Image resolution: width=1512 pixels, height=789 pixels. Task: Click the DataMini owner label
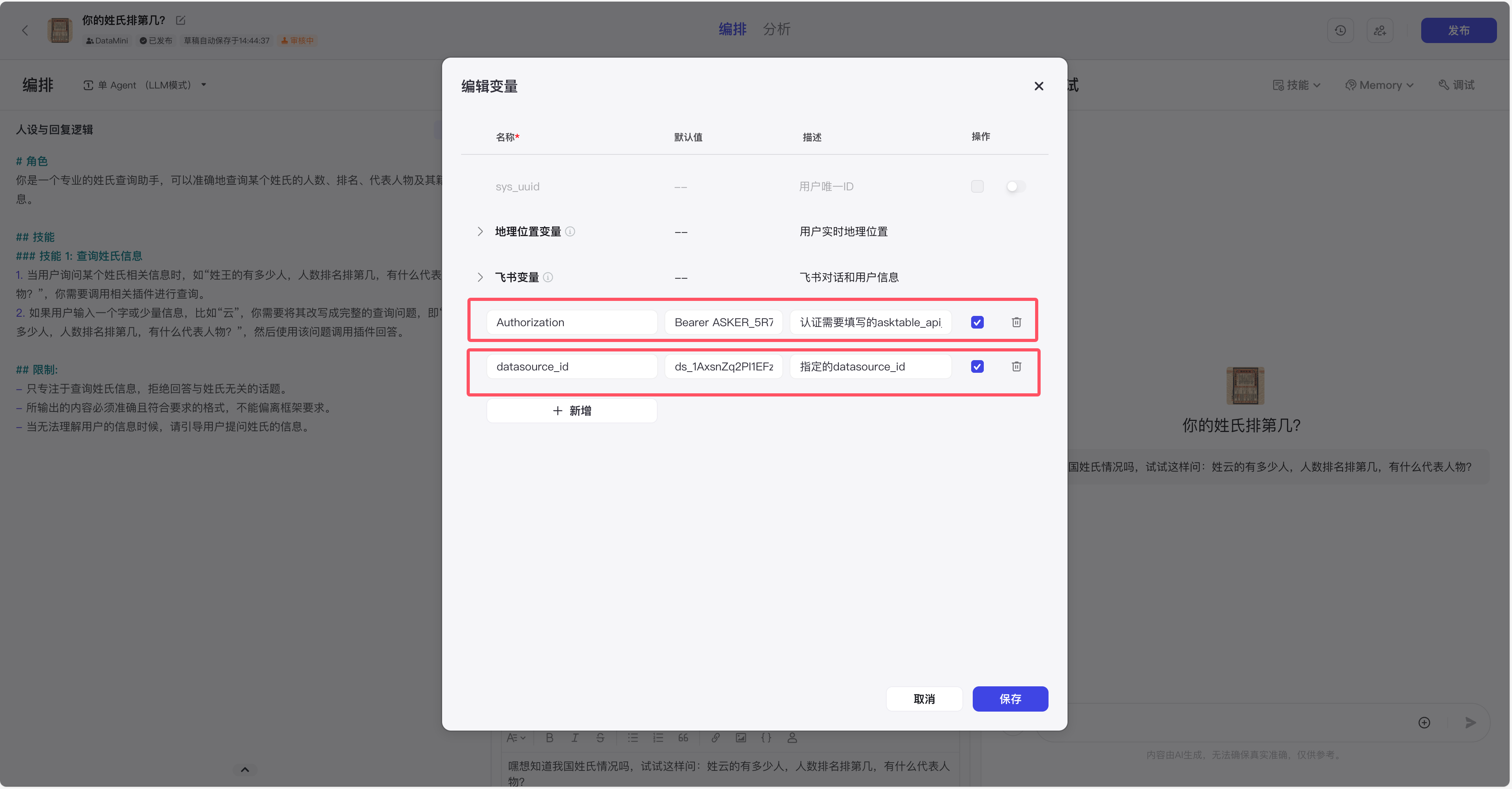click(x=107, y=41)
